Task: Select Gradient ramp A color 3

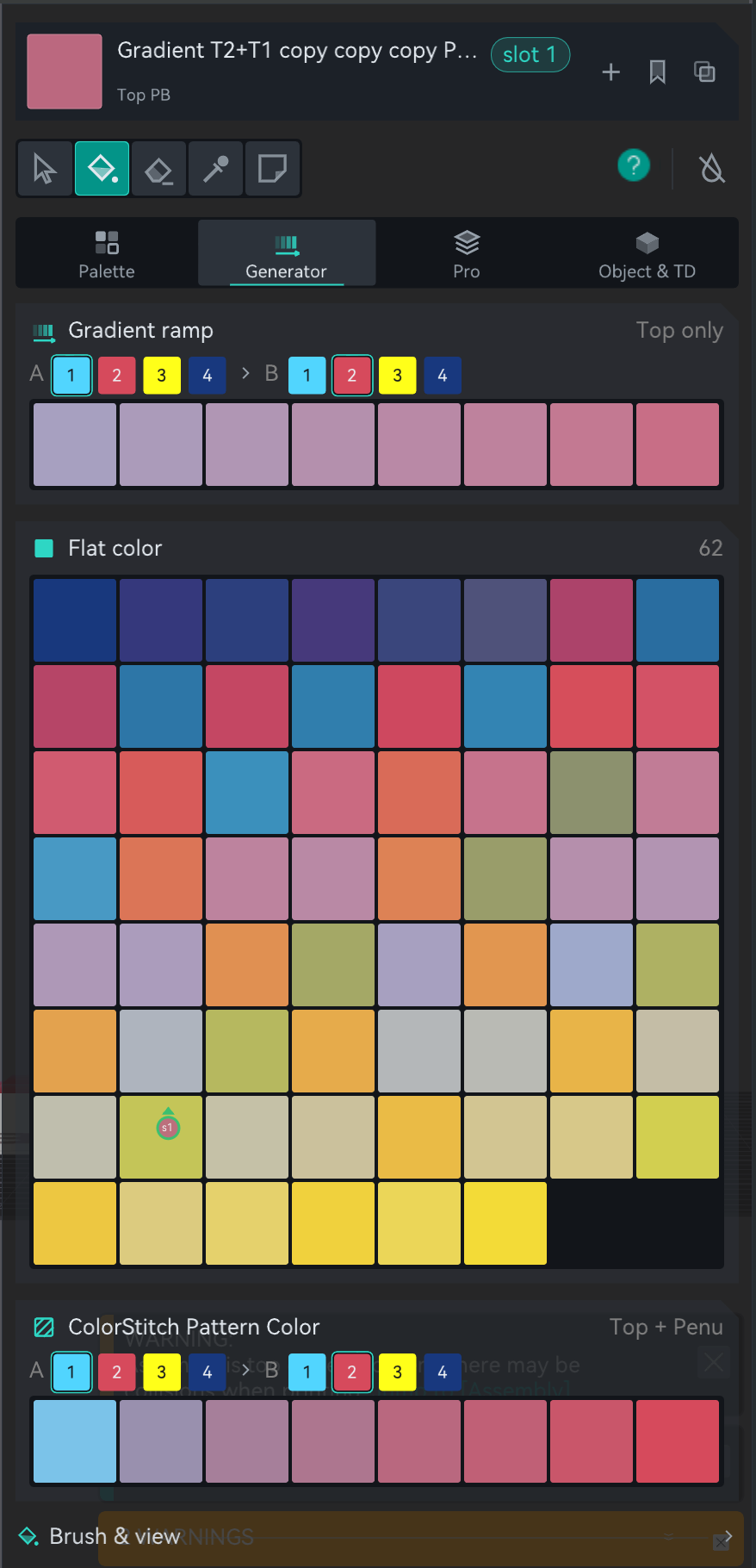Action: click(x=162, y=376)
